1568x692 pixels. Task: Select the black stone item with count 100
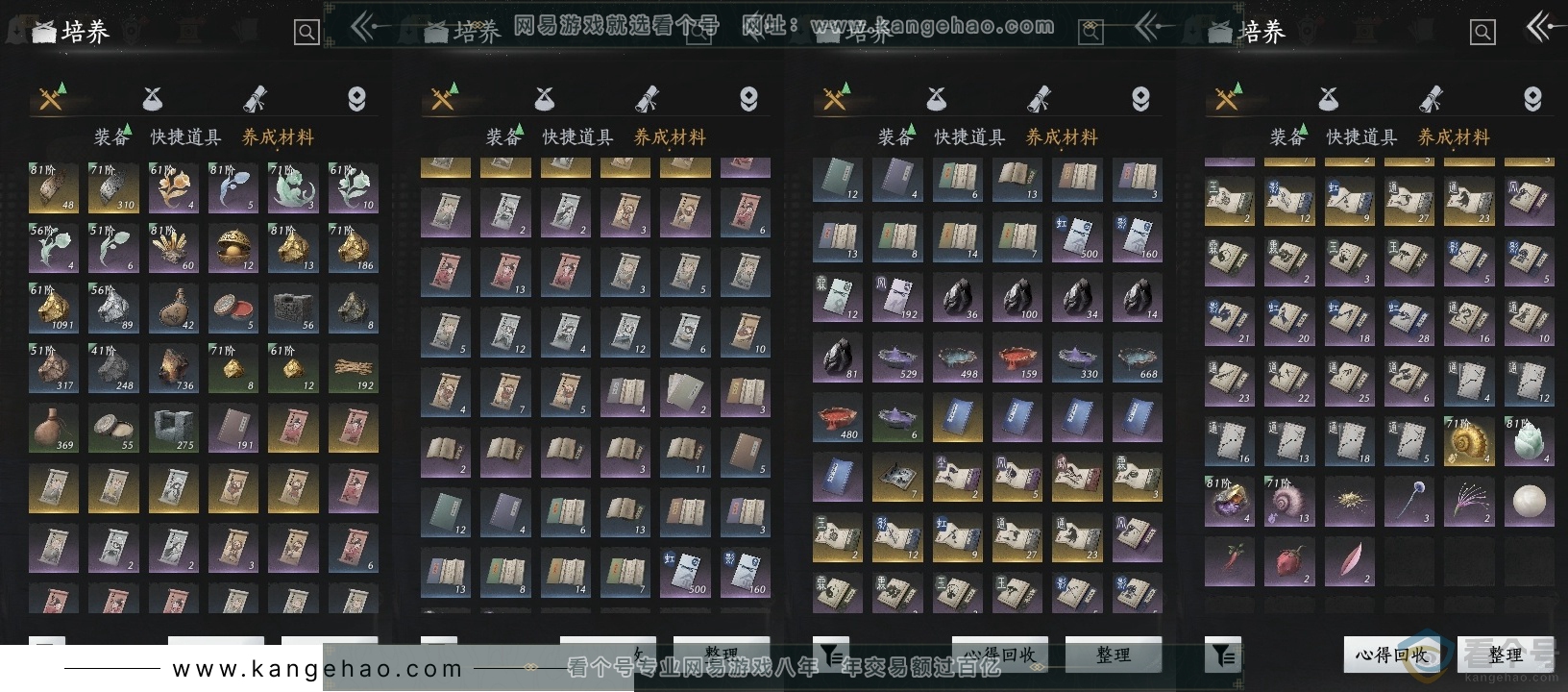pos(1017,298)
